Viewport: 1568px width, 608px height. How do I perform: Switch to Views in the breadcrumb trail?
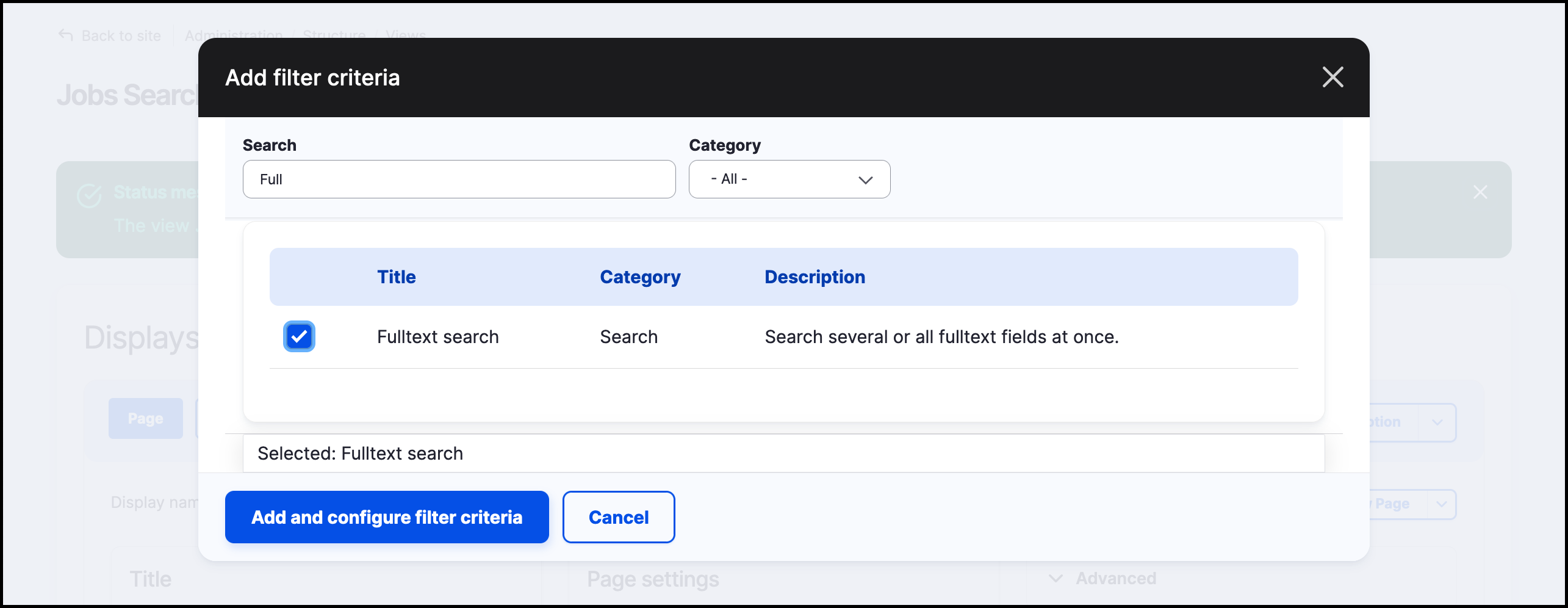click(x=405, y=35)
